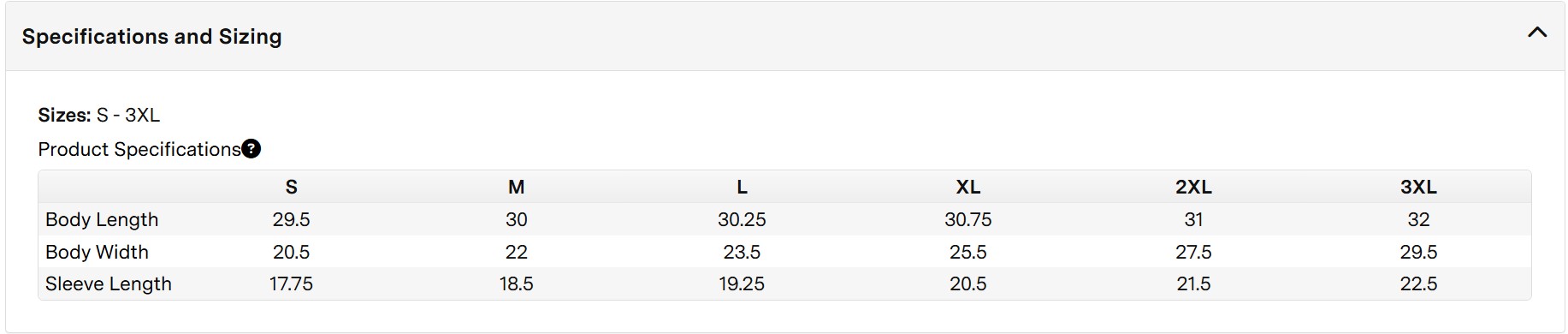Image resolution: width=1568 pixels, height=334 pixels.
Task: Click the 32 body length cell for 3XL
Action: (x=1418, y=219)
